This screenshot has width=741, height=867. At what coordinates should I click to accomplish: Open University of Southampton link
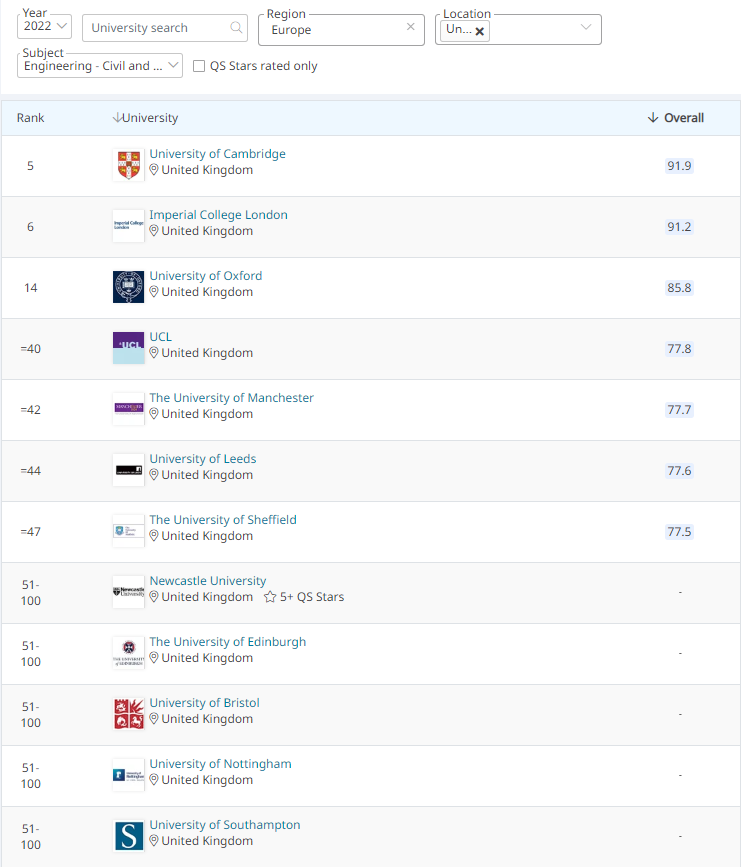tap(225, 824)
